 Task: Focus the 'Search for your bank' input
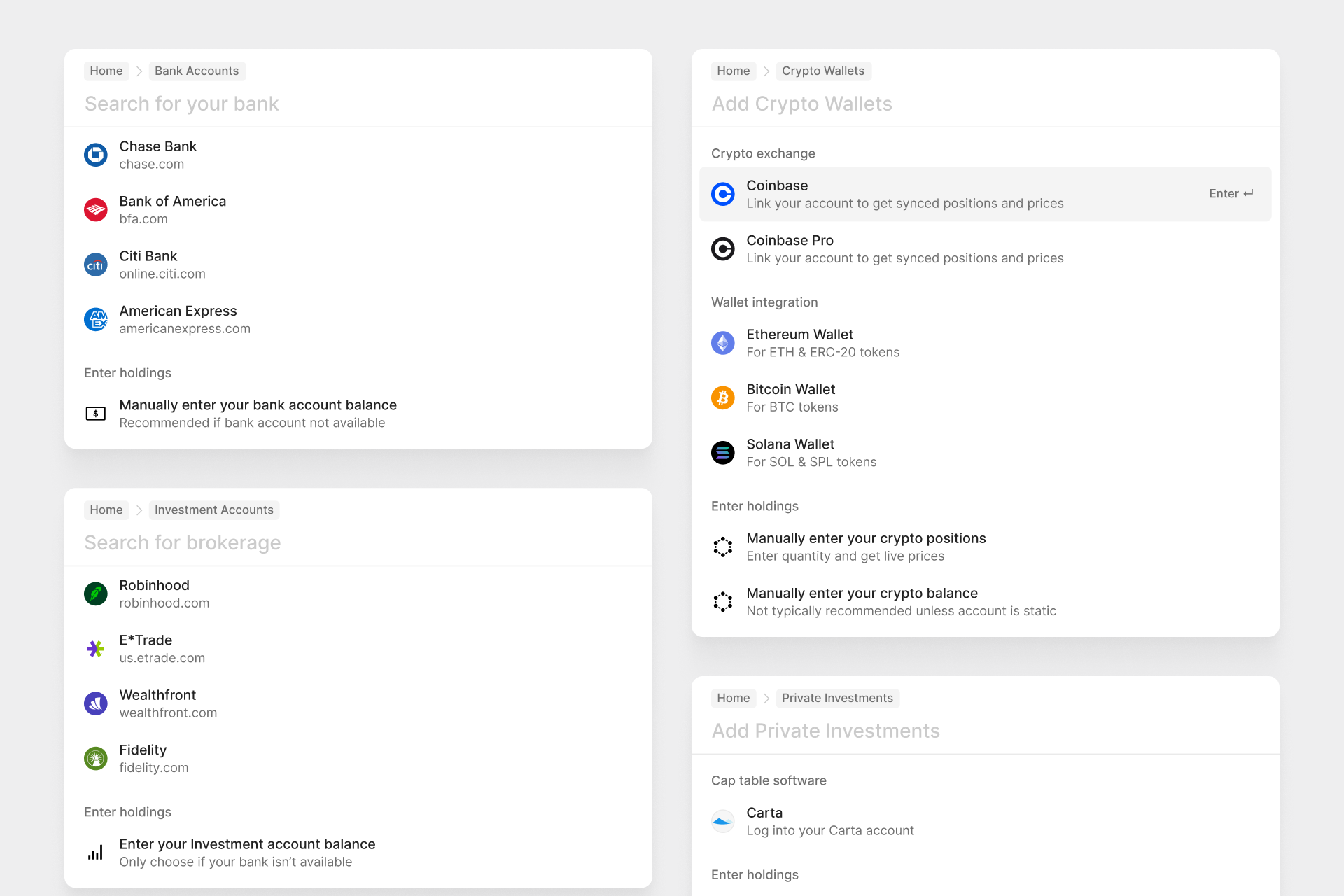point(358,104)
